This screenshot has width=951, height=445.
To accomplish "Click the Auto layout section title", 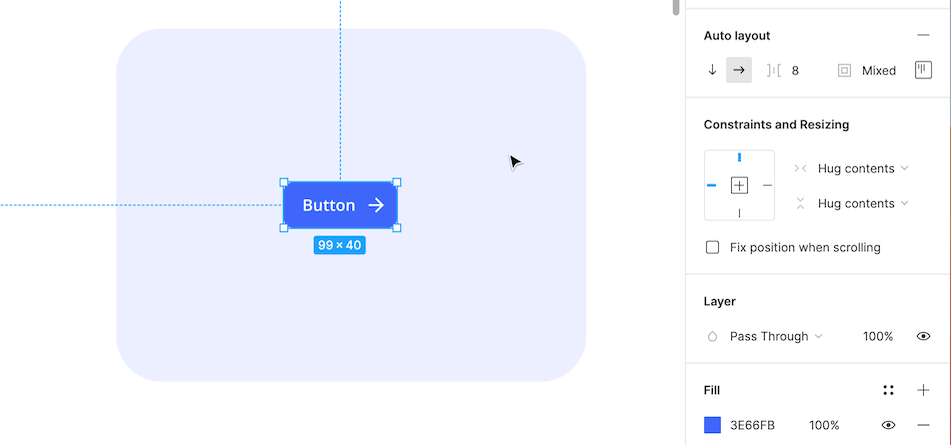I will click(x=737, y=36).
